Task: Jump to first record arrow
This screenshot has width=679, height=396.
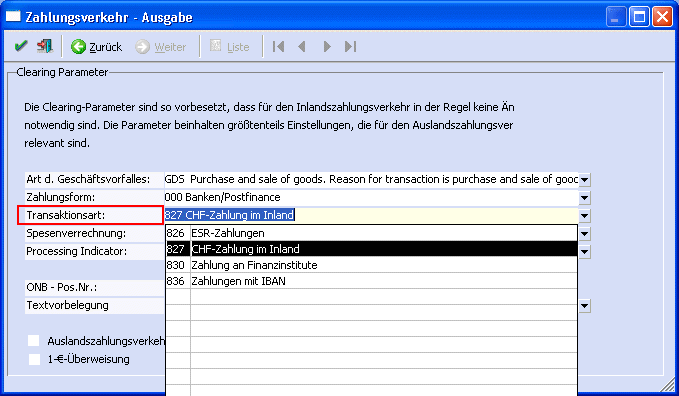Action: point(278,46)
